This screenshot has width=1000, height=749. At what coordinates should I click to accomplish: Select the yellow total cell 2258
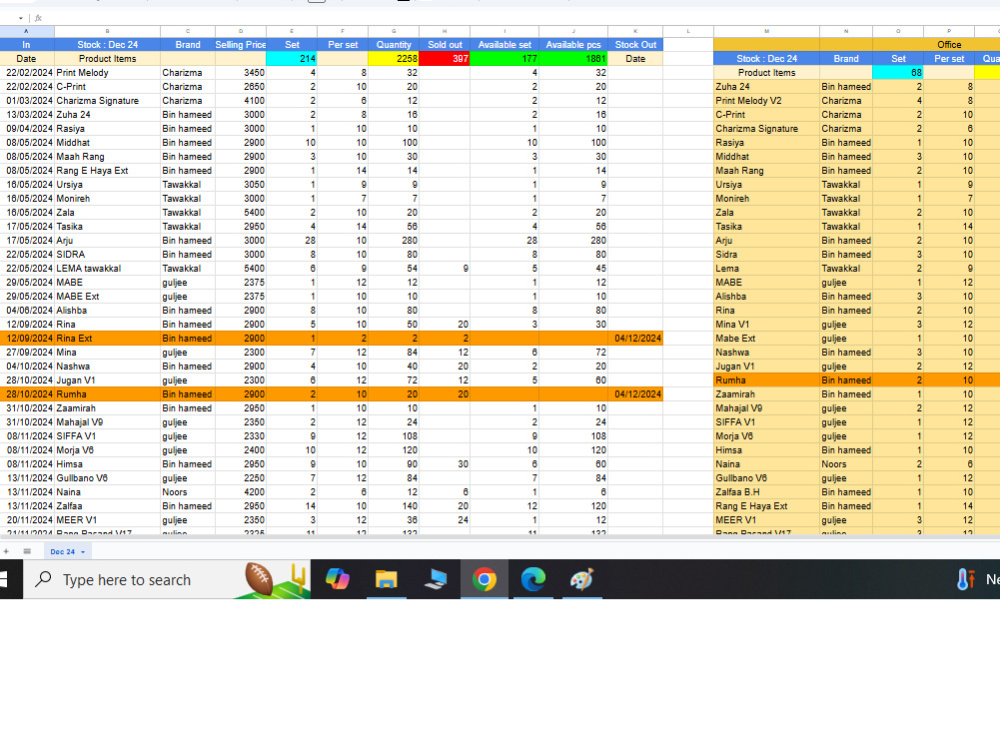pos(393,59)
